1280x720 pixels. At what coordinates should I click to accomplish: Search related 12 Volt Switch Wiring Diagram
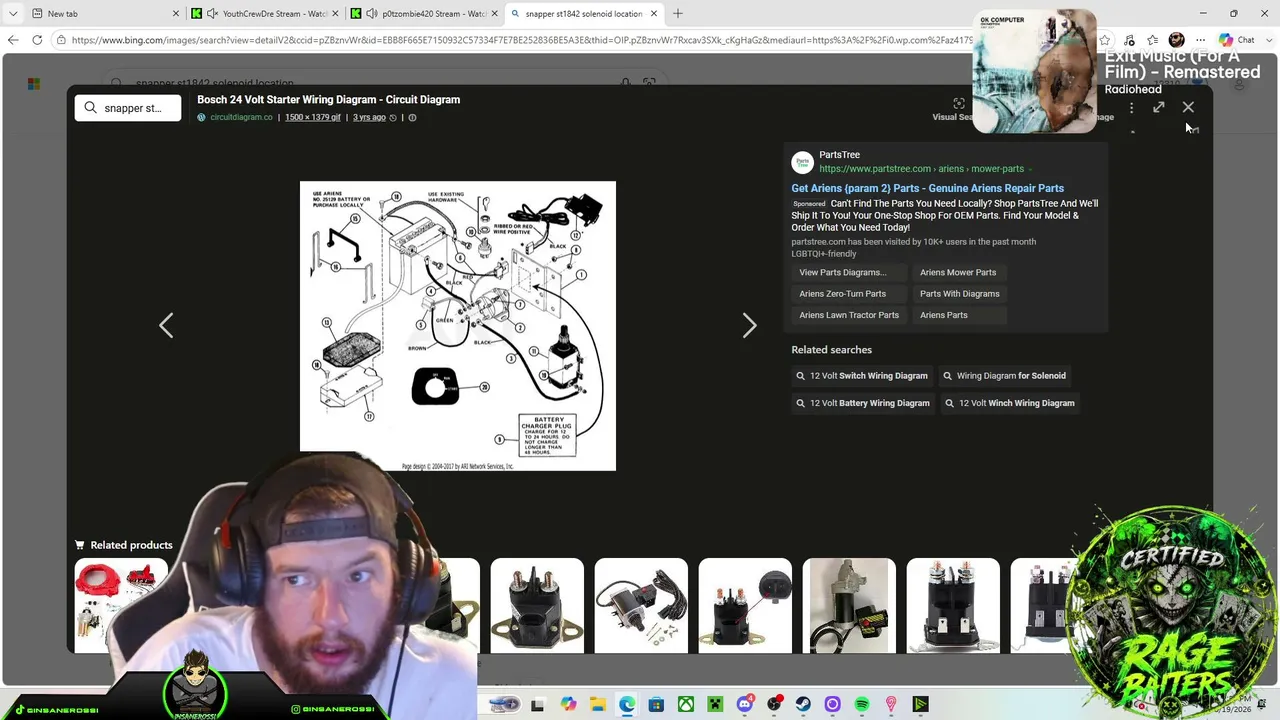tap(862, 376)
